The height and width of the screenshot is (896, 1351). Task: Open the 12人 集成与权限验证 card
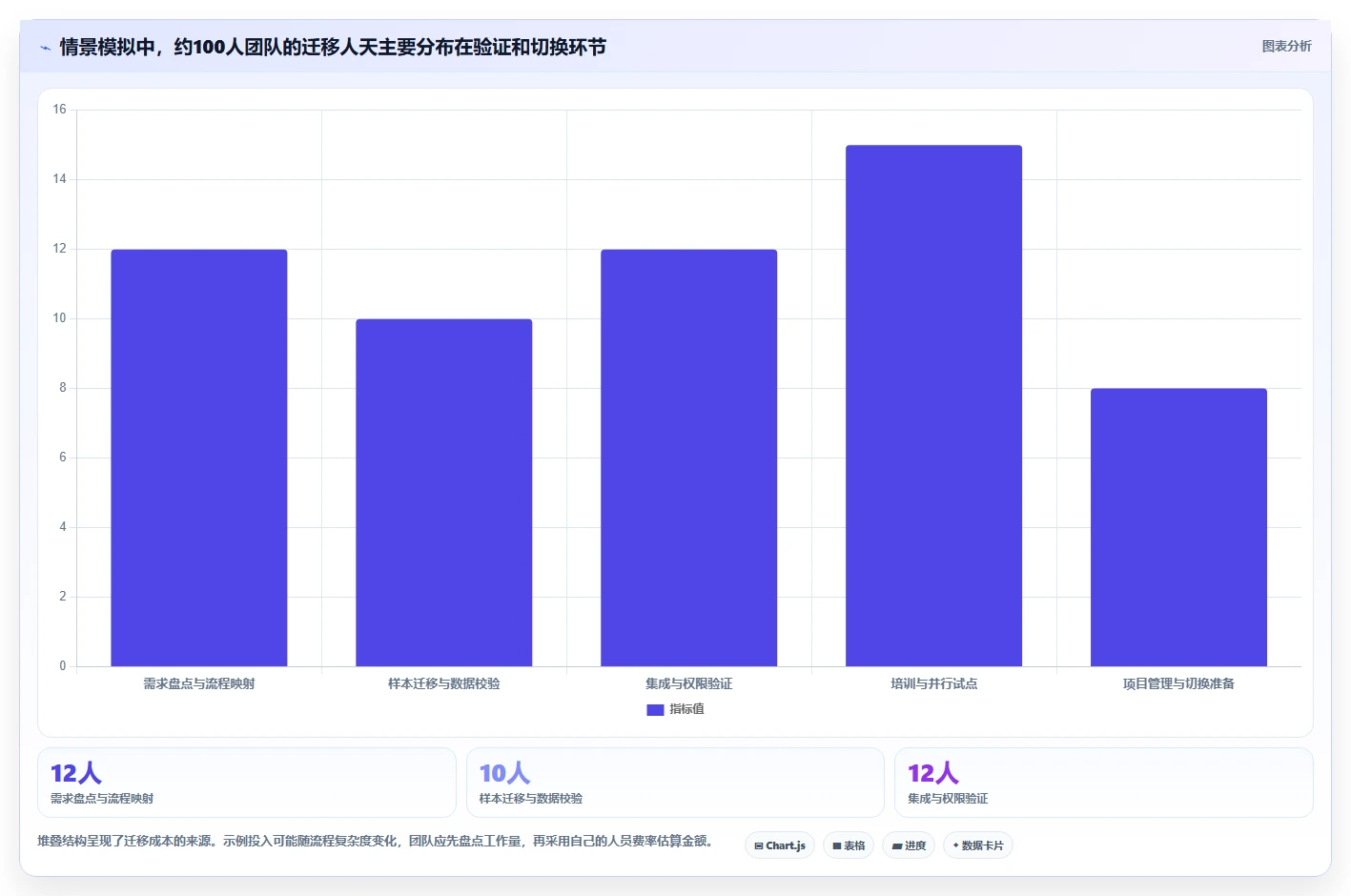[x=1104, y=783]
